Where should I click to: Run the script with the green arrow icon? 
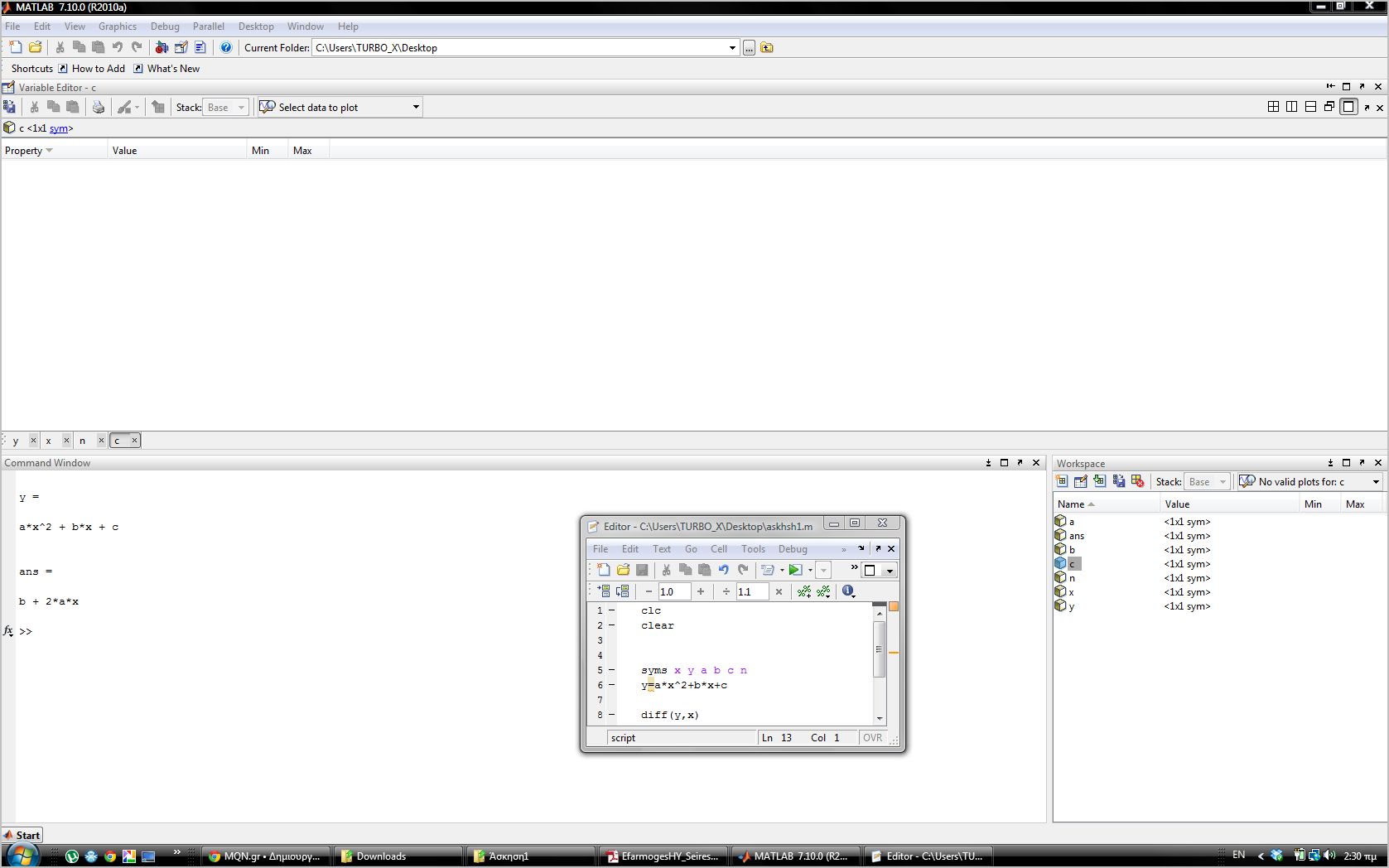(795, 570)
